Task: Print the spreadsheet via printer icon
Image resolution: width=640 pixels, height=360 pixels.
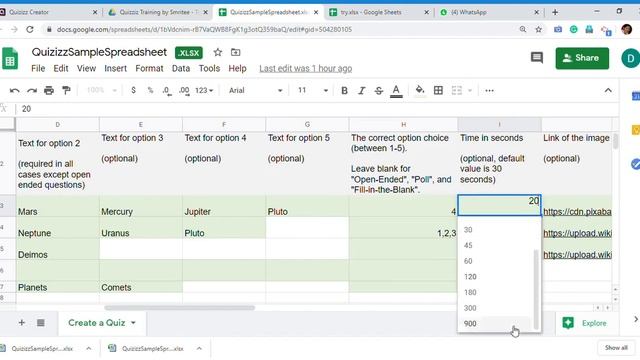Action: click(x=49, y=90)
